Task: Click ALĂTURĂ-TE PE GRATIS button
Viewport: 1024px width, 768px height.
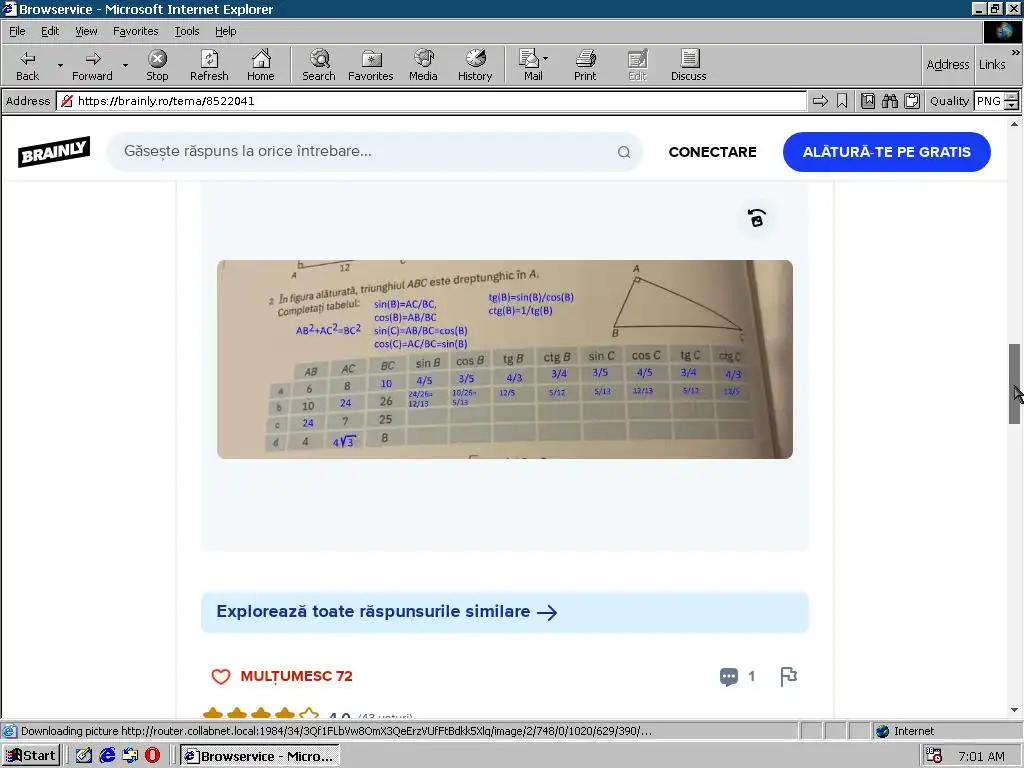Action: point(886,152)
